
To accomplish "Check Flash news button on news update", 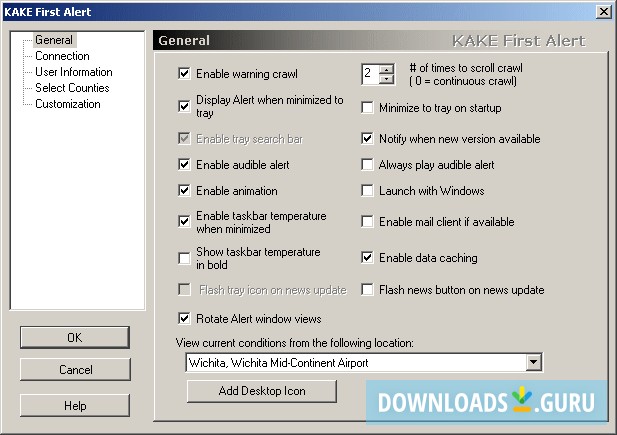I will (x=367, y=290).
